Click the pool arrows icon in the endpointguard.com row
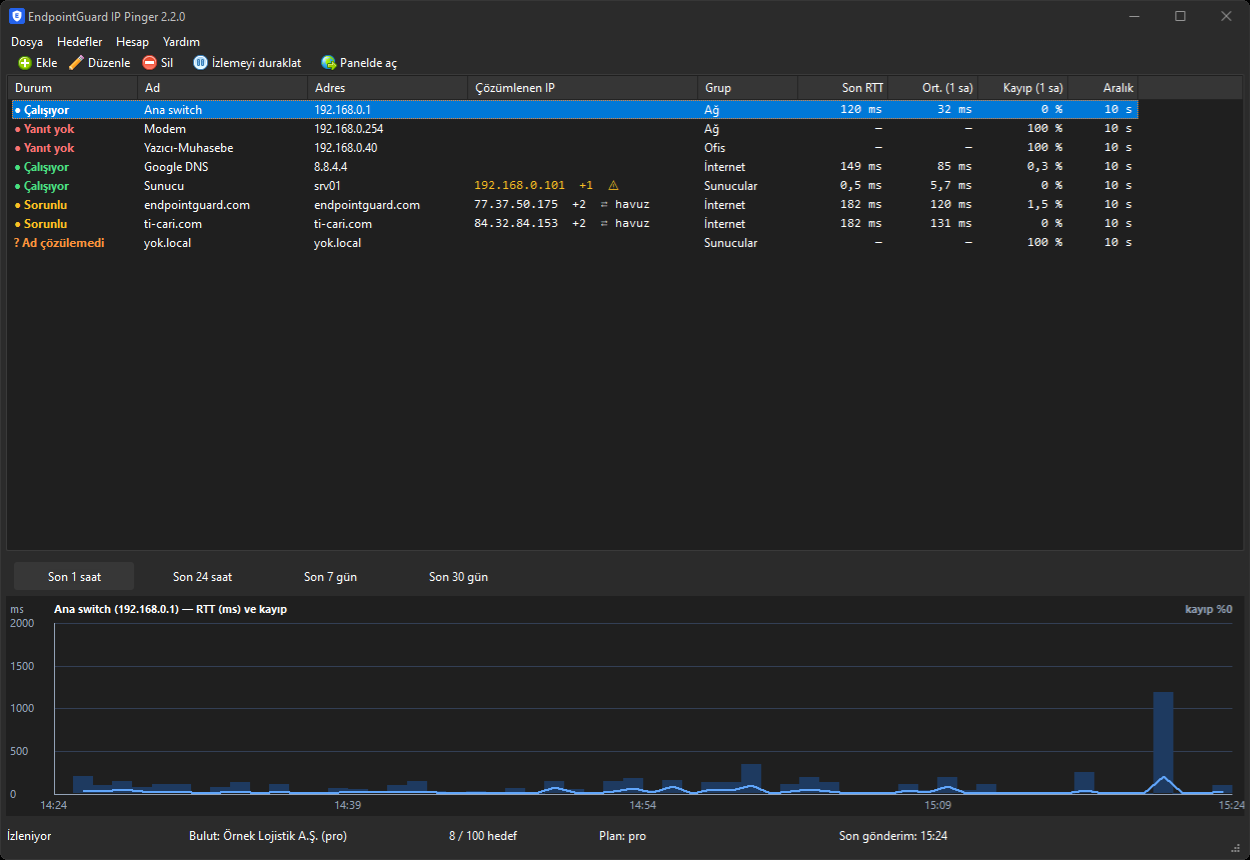The height and width of the screenshot is (860, 1250). [604, 205]
